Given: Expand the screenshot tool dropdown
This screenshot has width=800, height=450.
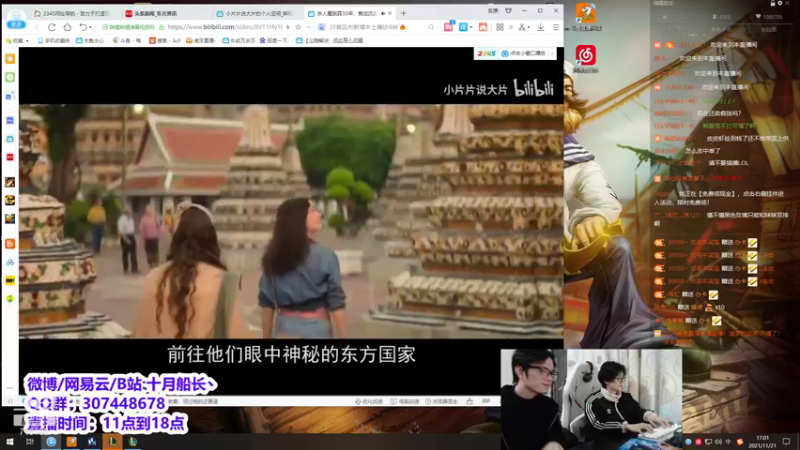Looking at the screenshot, I should 529,28.
